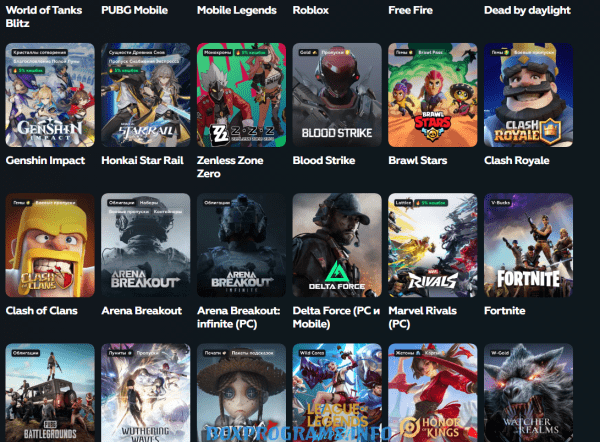Viewport: 600px width, 442px height.
Task: Open the Clash of Clans cover image
Action: pos(50,245)
